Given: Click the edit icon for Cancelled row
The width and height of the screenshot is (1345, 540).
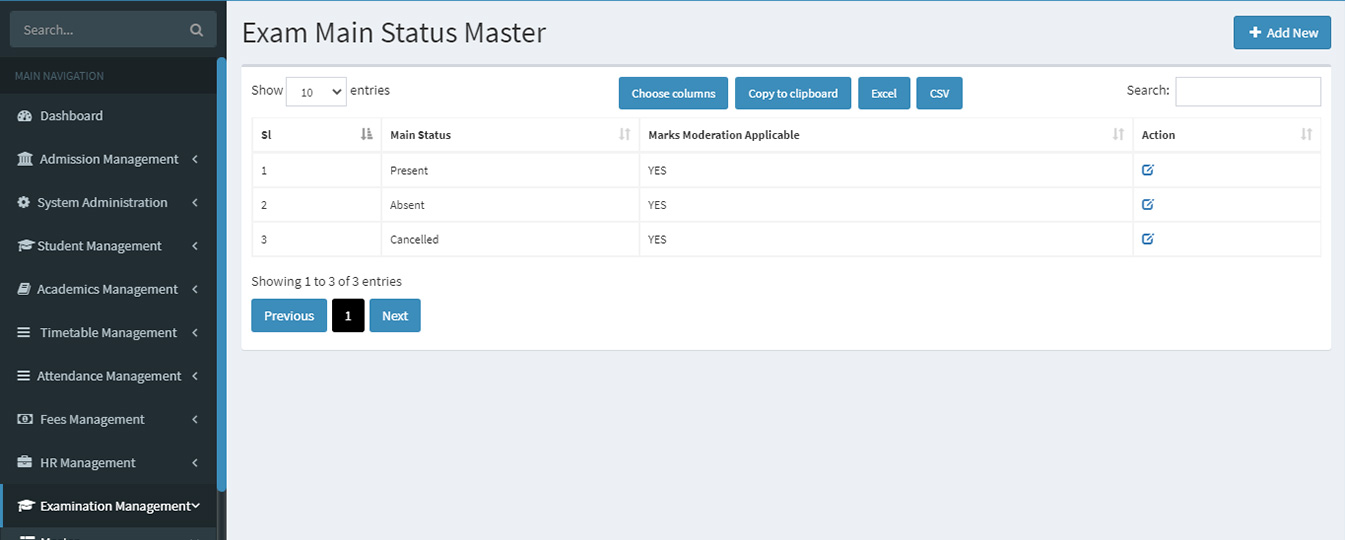Looking at the screenshot, I should pyautogui.click(x=1148, y=239).
